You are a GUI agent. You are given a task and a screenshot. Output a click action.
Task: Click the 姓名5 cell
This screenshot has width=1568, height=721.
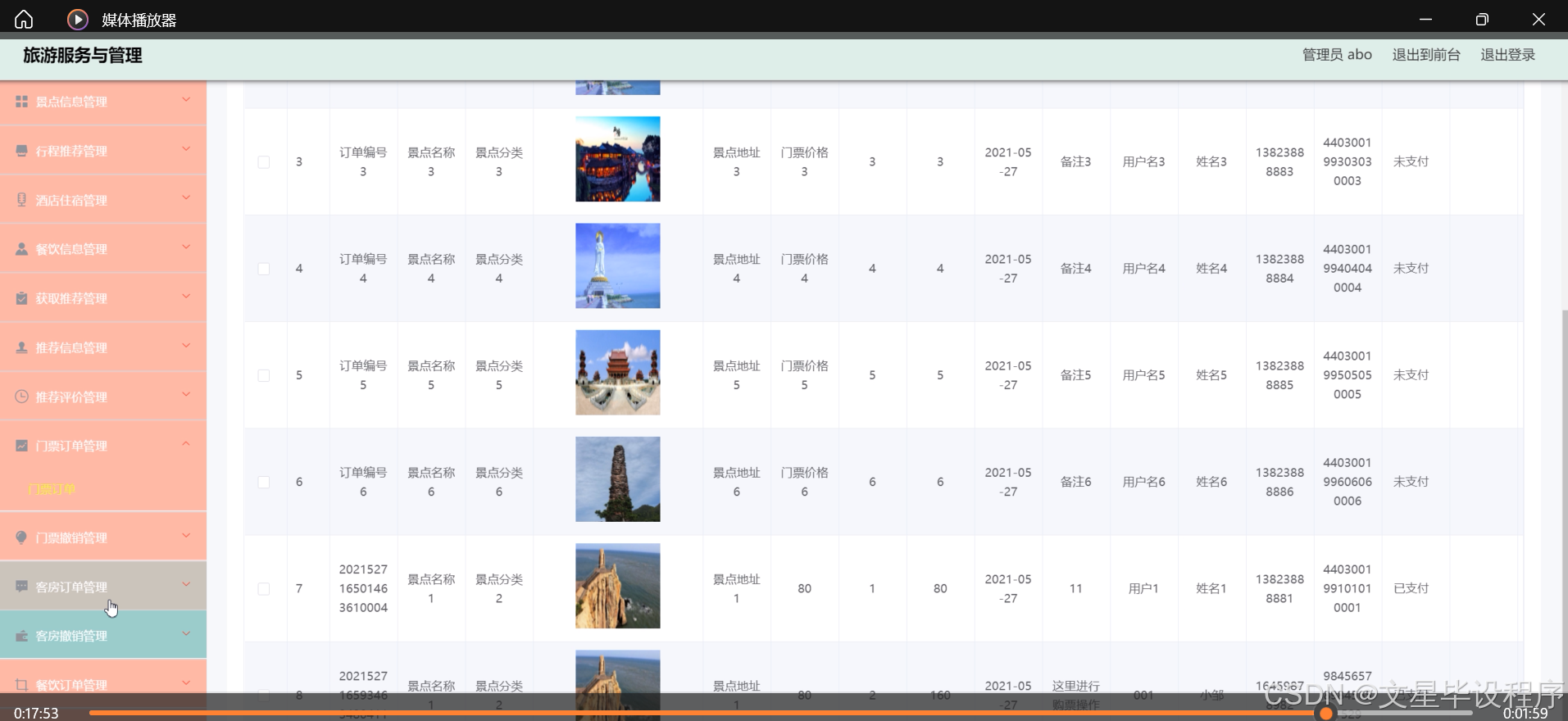pyautogui.click(x=1211, y=375)
